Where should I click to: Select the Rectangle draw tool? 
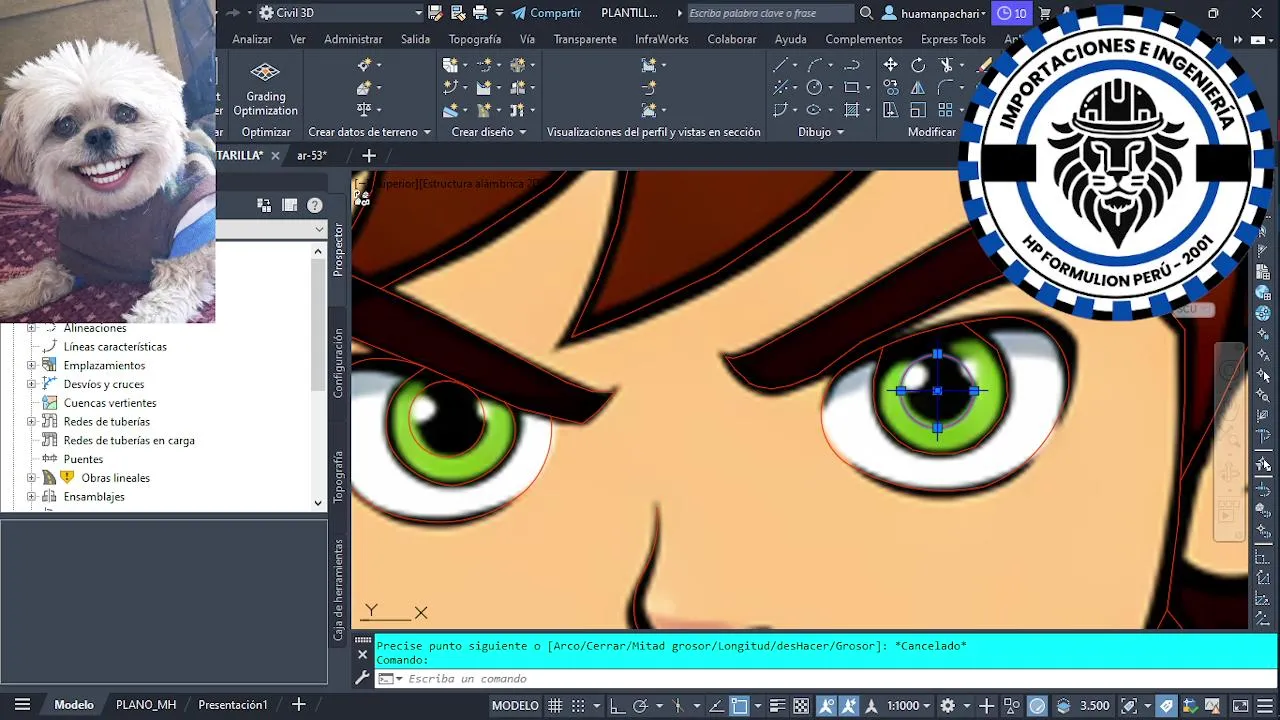click(x=851, y=88)
